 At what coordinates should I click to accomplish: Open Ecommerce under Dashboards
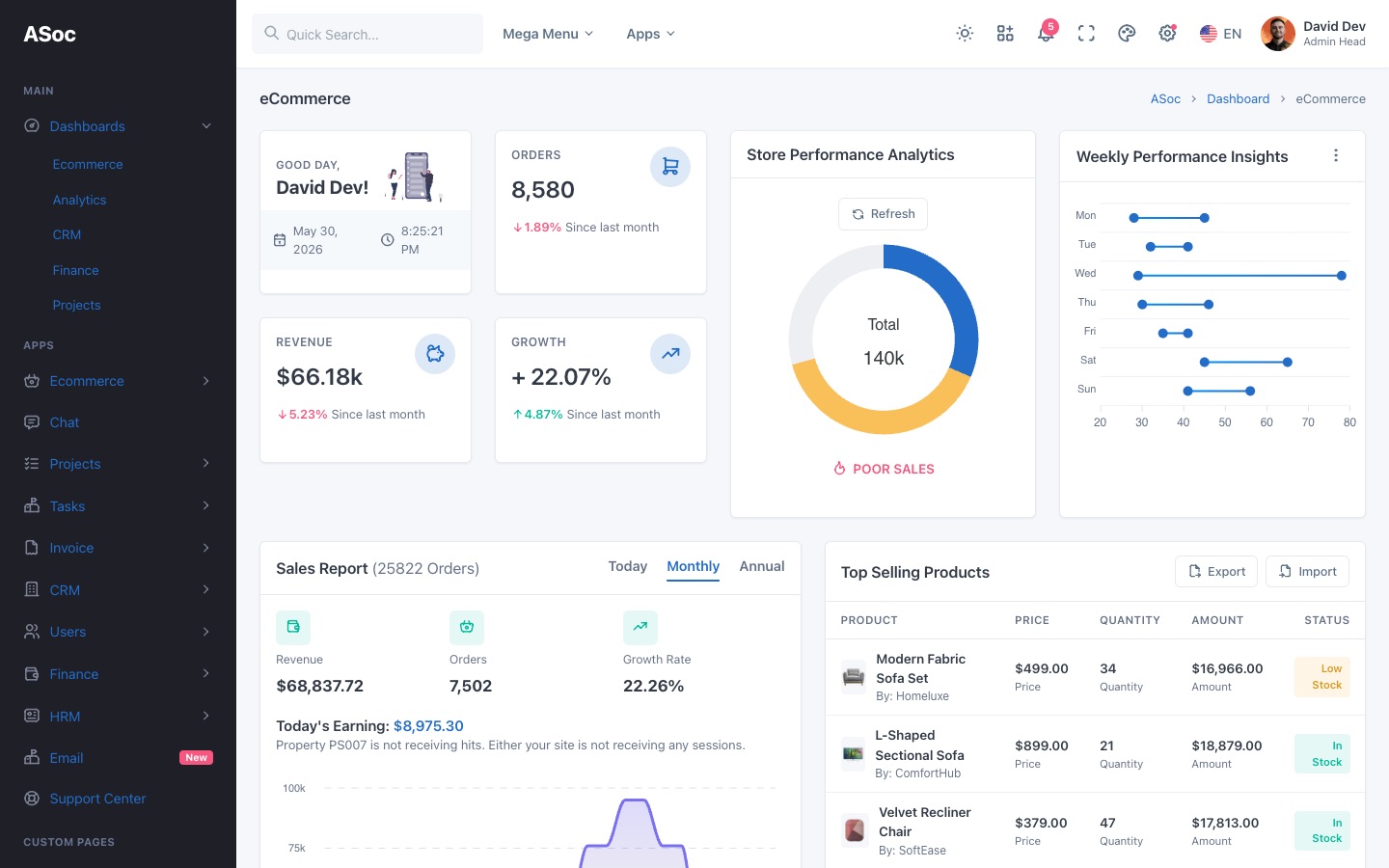88,165
